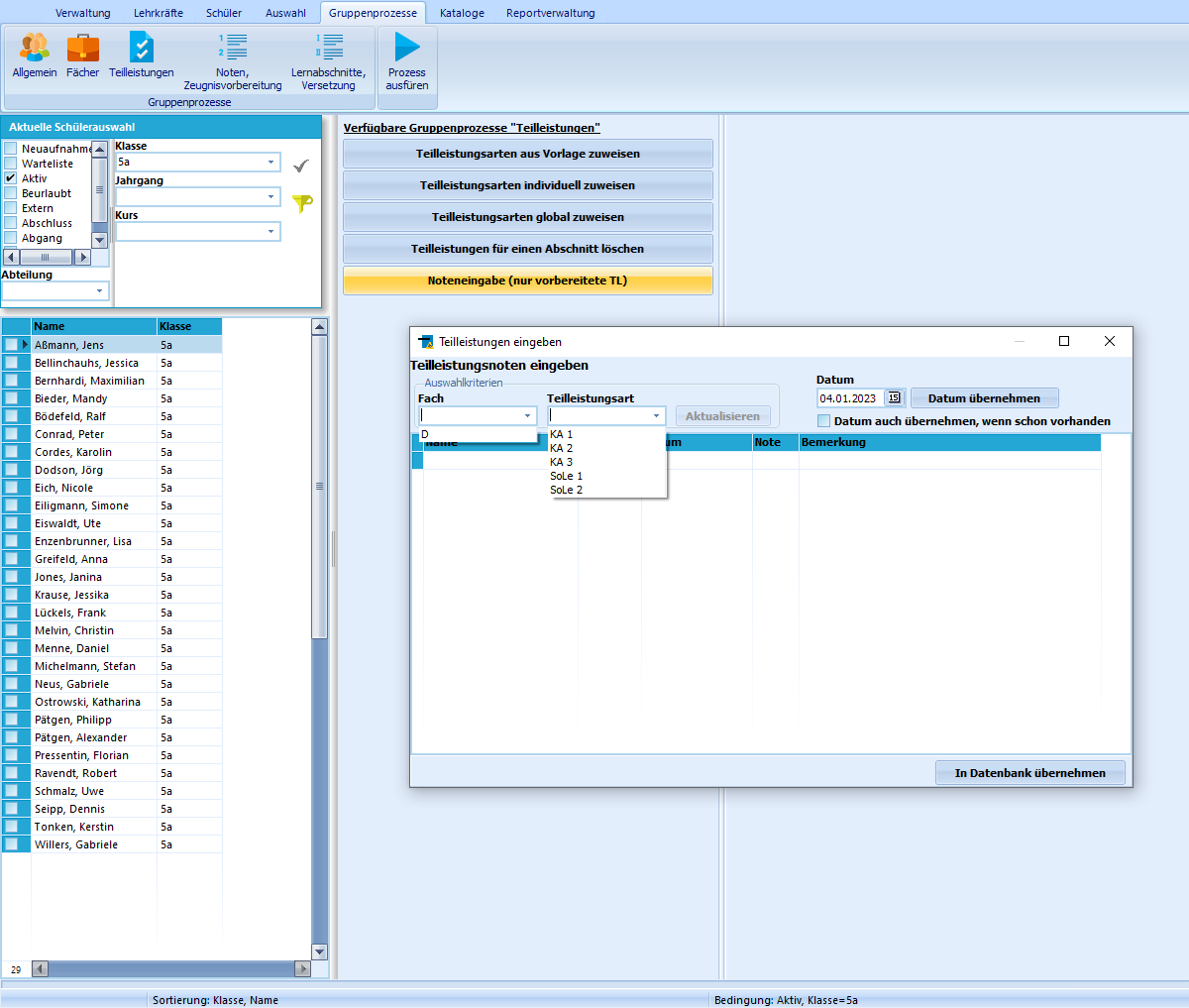Screen dimensions: 1189x1008
Task: Expand the Abteilung dropdown
Action: pos(100,291)
